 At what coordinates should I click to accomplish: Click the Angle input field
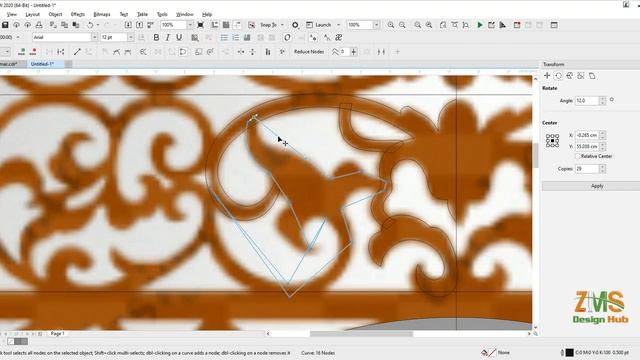(x=587, y=100)
